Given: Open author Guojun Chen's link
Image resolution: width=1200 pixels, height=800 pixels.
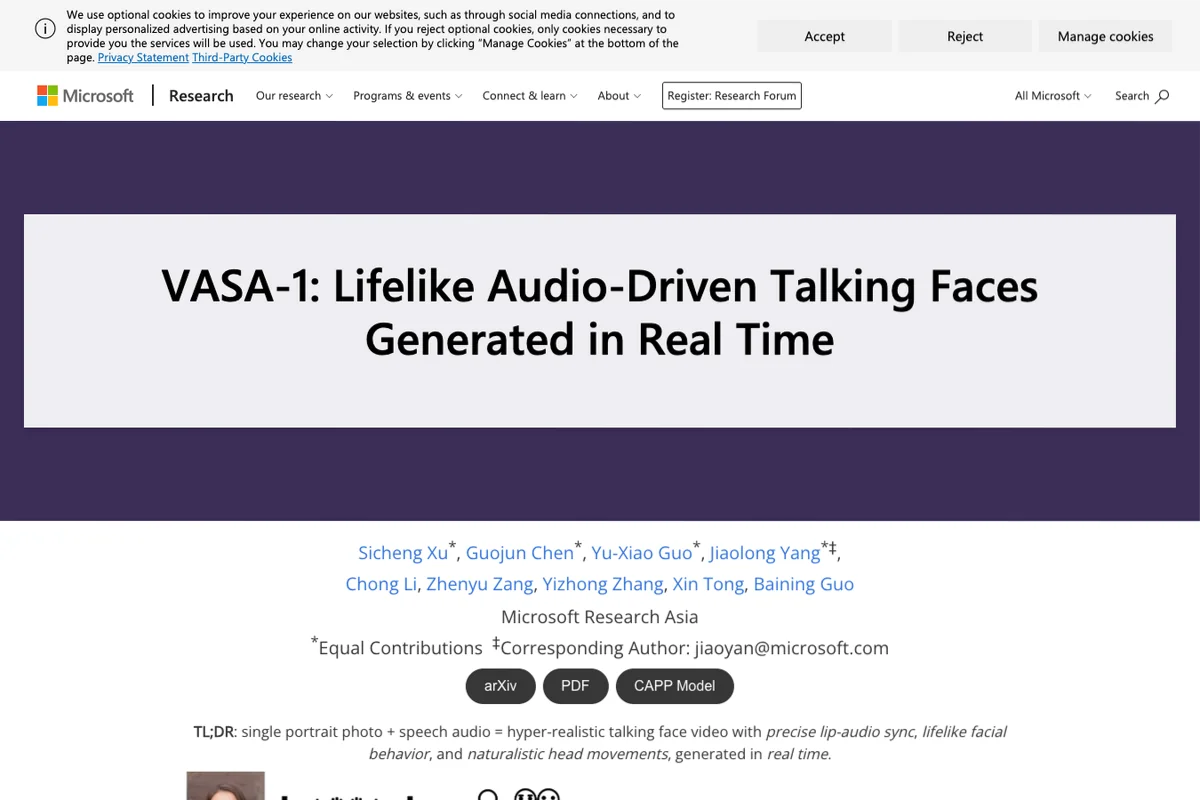Looking at the screenshot, I should [519, 552].
